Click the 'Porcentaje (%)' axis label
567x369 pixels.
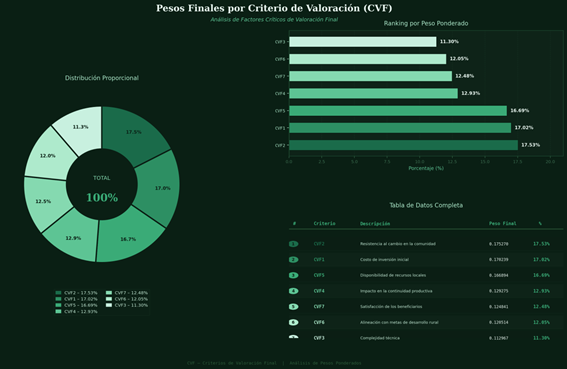[x=426, y=168]
